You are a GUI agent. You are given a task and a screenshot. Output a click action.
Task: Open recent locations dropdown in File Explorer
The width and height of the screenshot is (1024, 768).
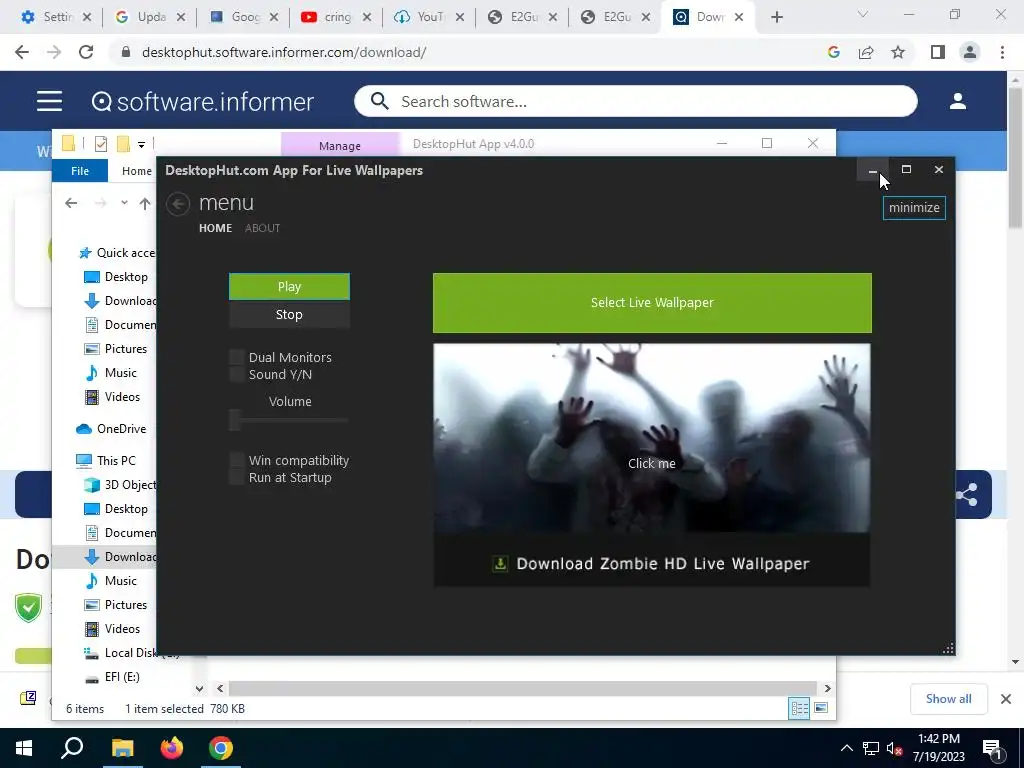click(124, 203)
